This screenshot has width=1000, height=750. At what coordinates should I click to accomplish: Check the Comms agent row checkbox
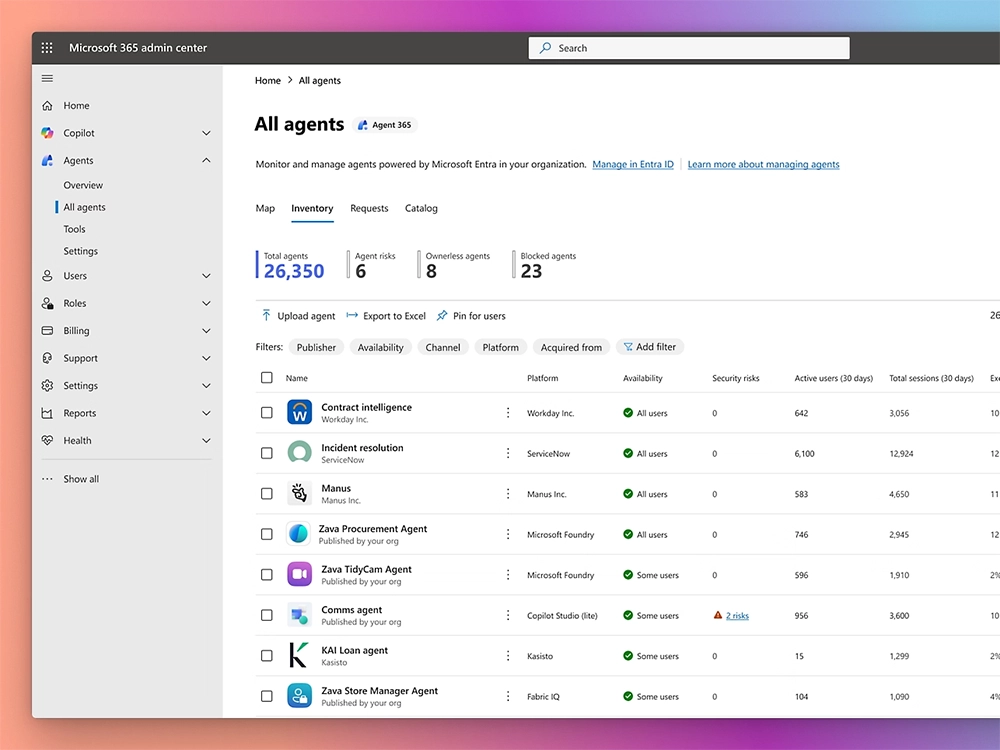[x=267, y=615]
